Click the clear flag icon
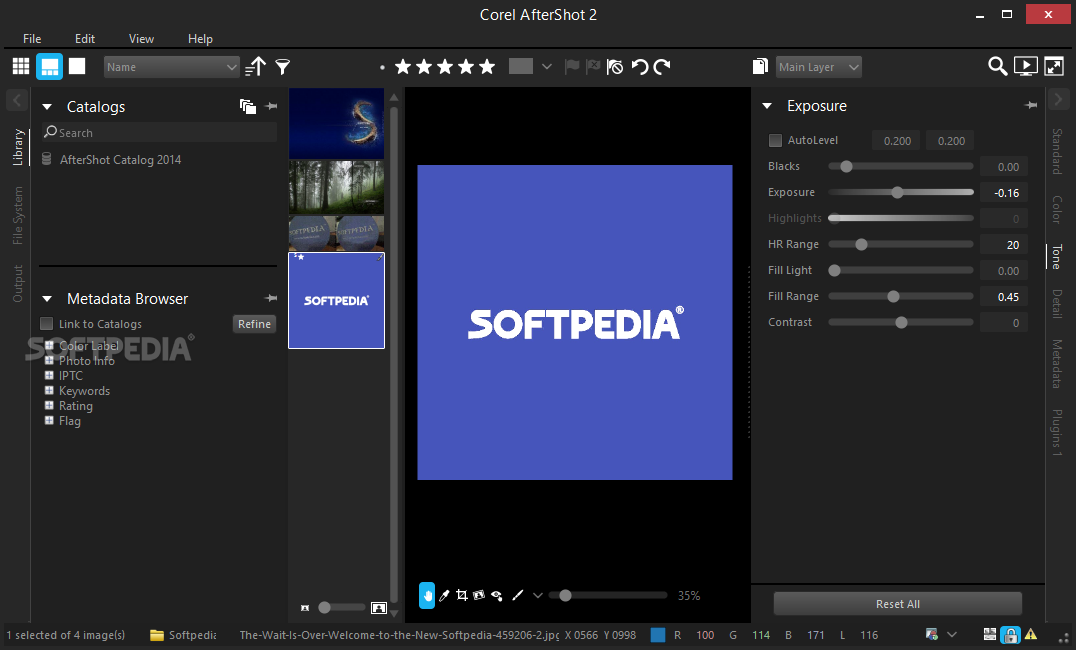The width and height of the screenshot is (1076, 650). [x=615, y=67]
